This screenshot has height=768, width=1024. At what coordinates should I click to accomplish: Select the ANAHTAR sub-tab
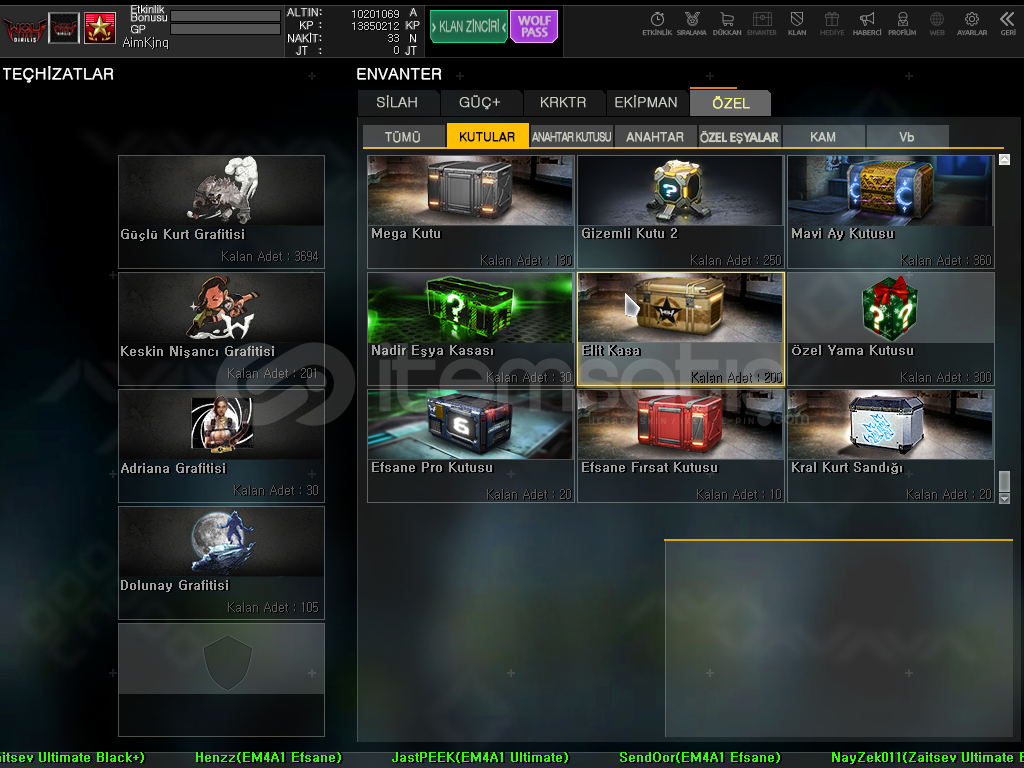point(655,136)
